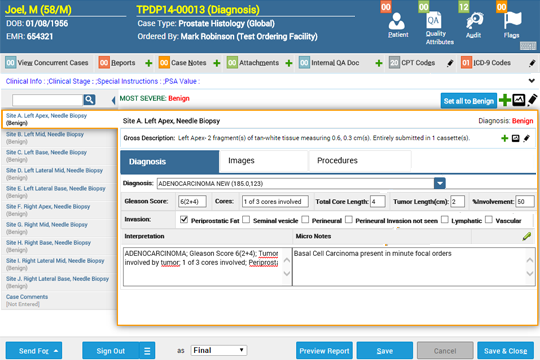Click the site search magnifier icon
This screenshot has height=360, width=540.
pyautogui.click(x=89, y=100)
